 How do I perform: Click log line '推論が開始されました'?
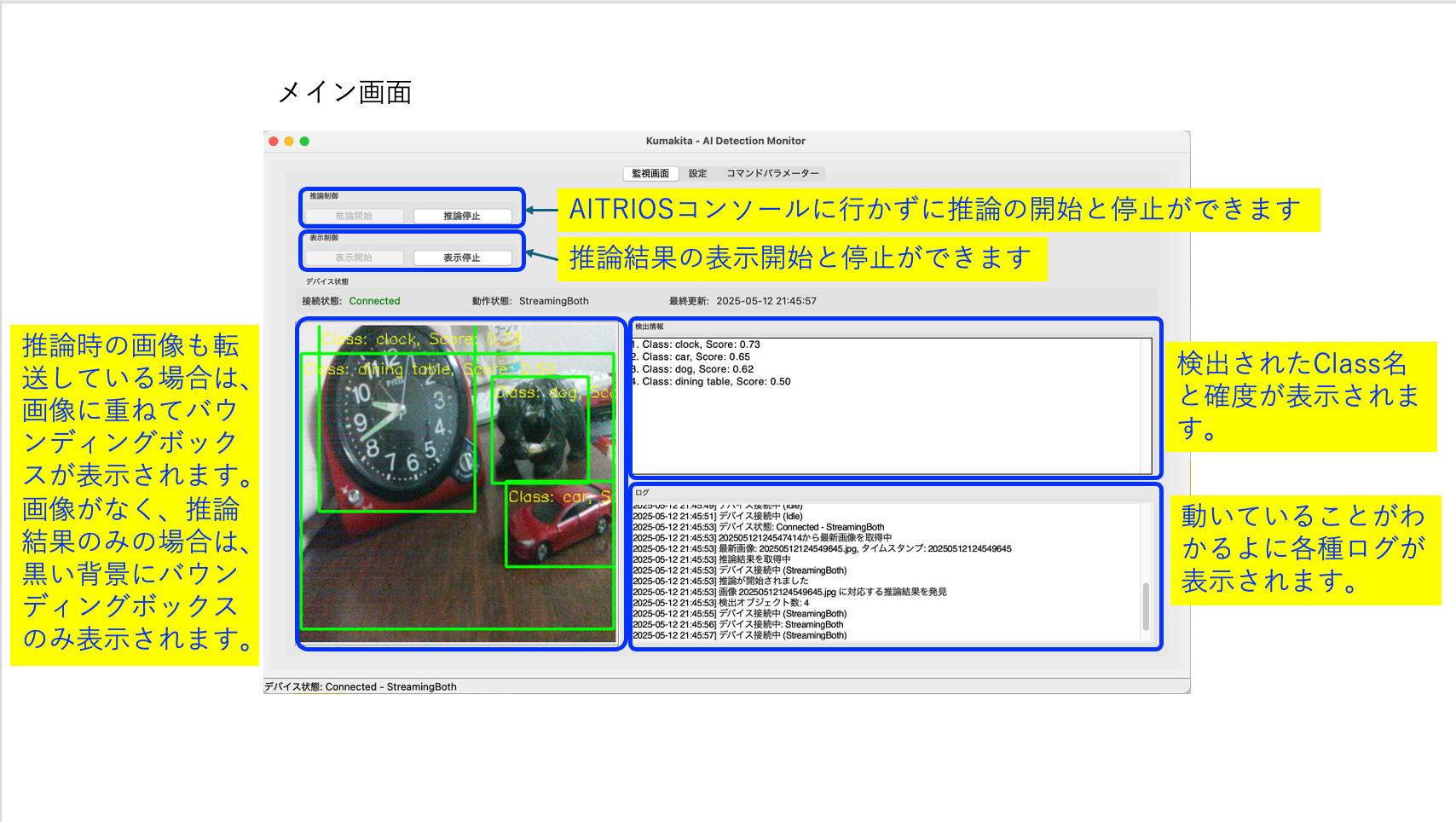(720, 581)
